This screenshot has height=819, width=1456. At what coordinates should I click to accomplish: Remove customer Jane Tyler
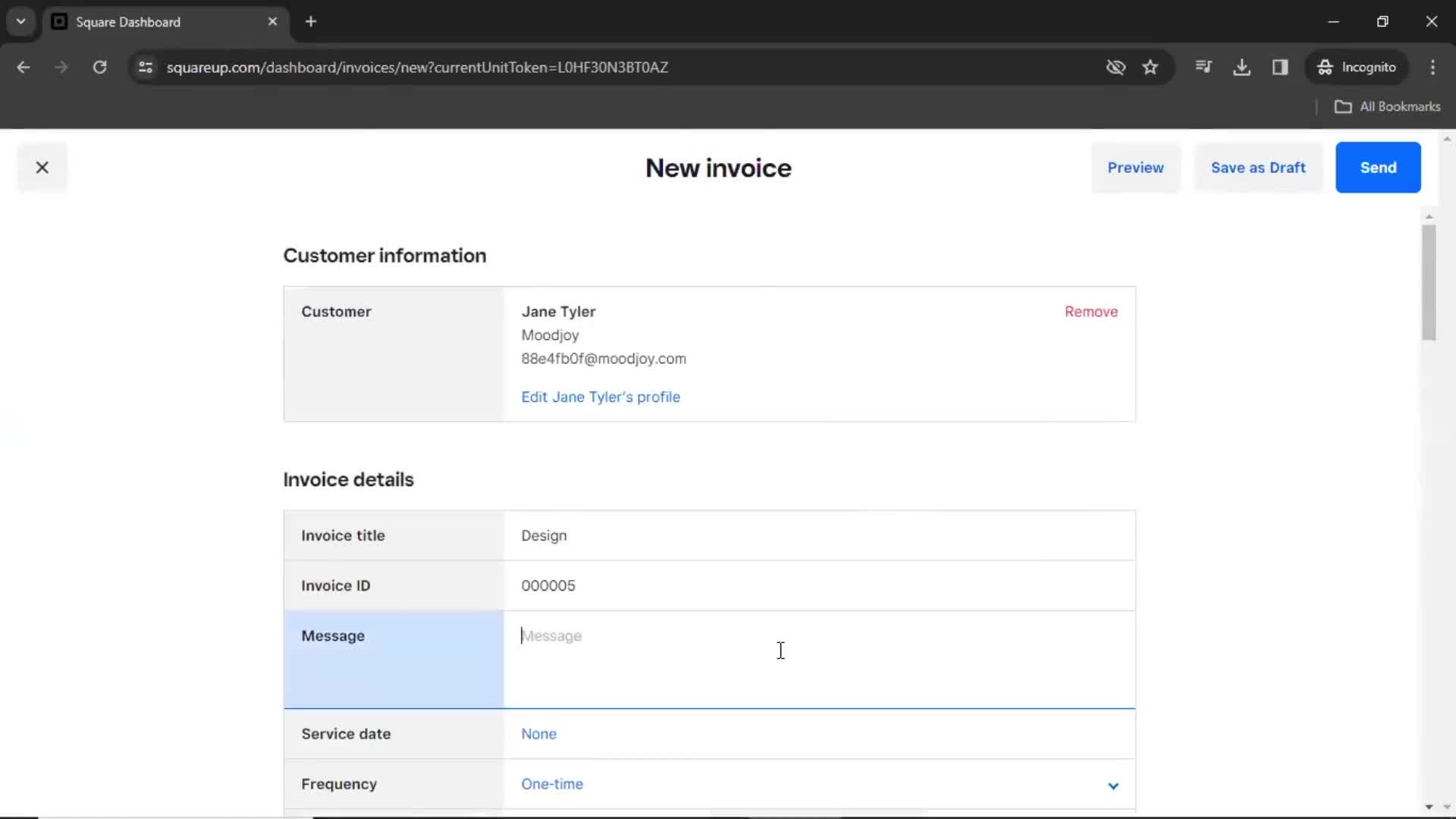[1090, 312]
